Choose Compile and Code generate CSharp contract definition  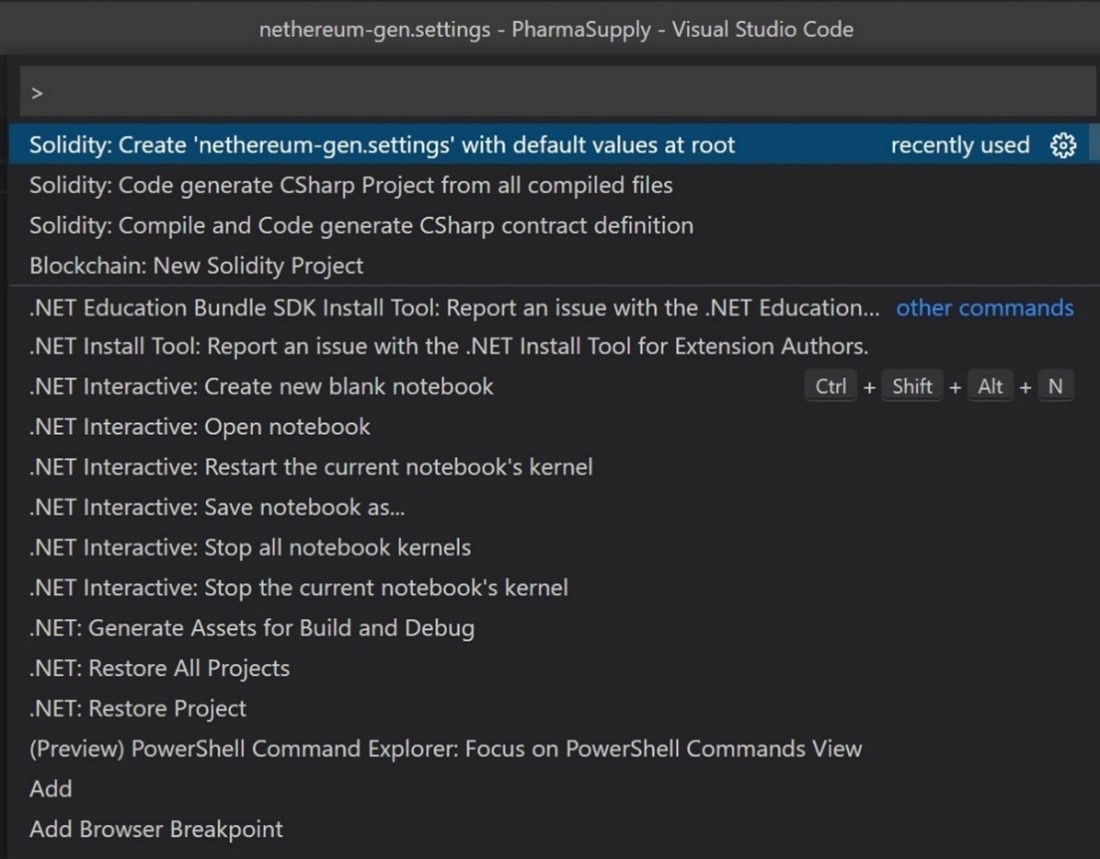[361, 226]
